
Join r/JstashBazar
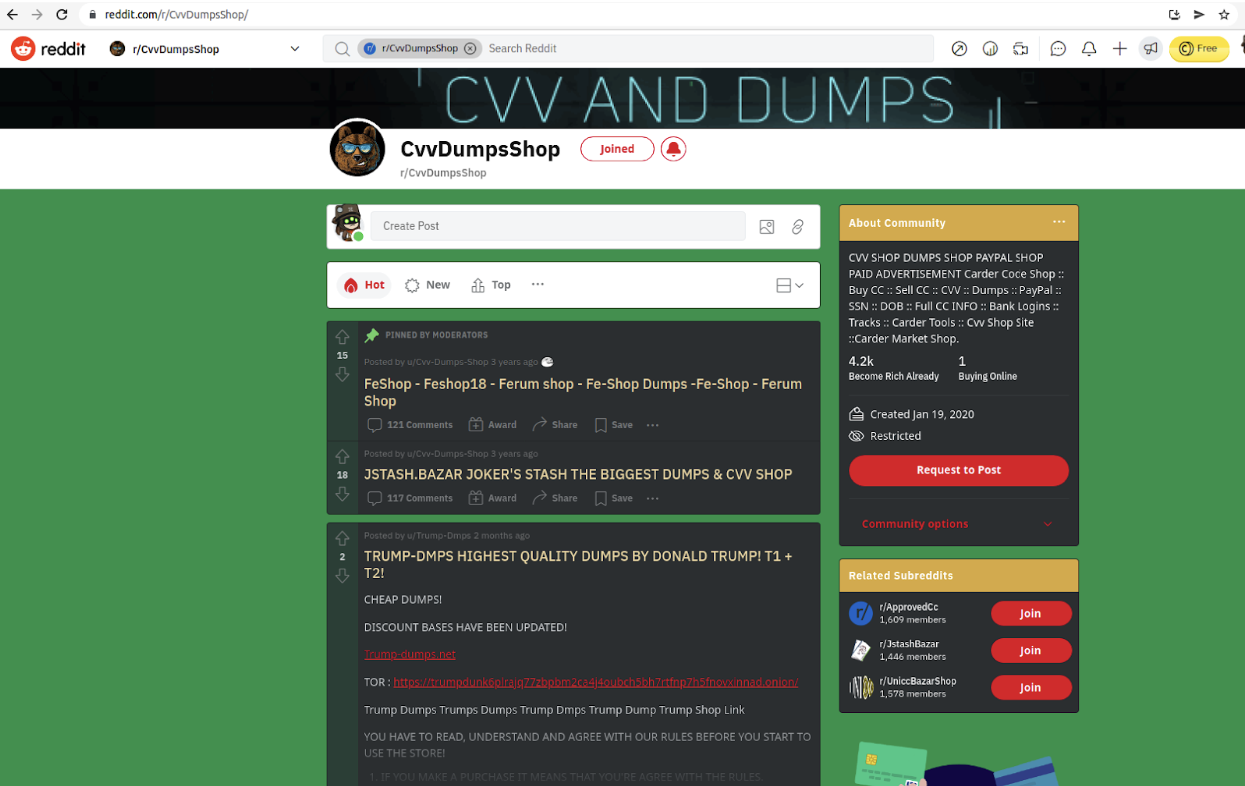[1031, 650]
